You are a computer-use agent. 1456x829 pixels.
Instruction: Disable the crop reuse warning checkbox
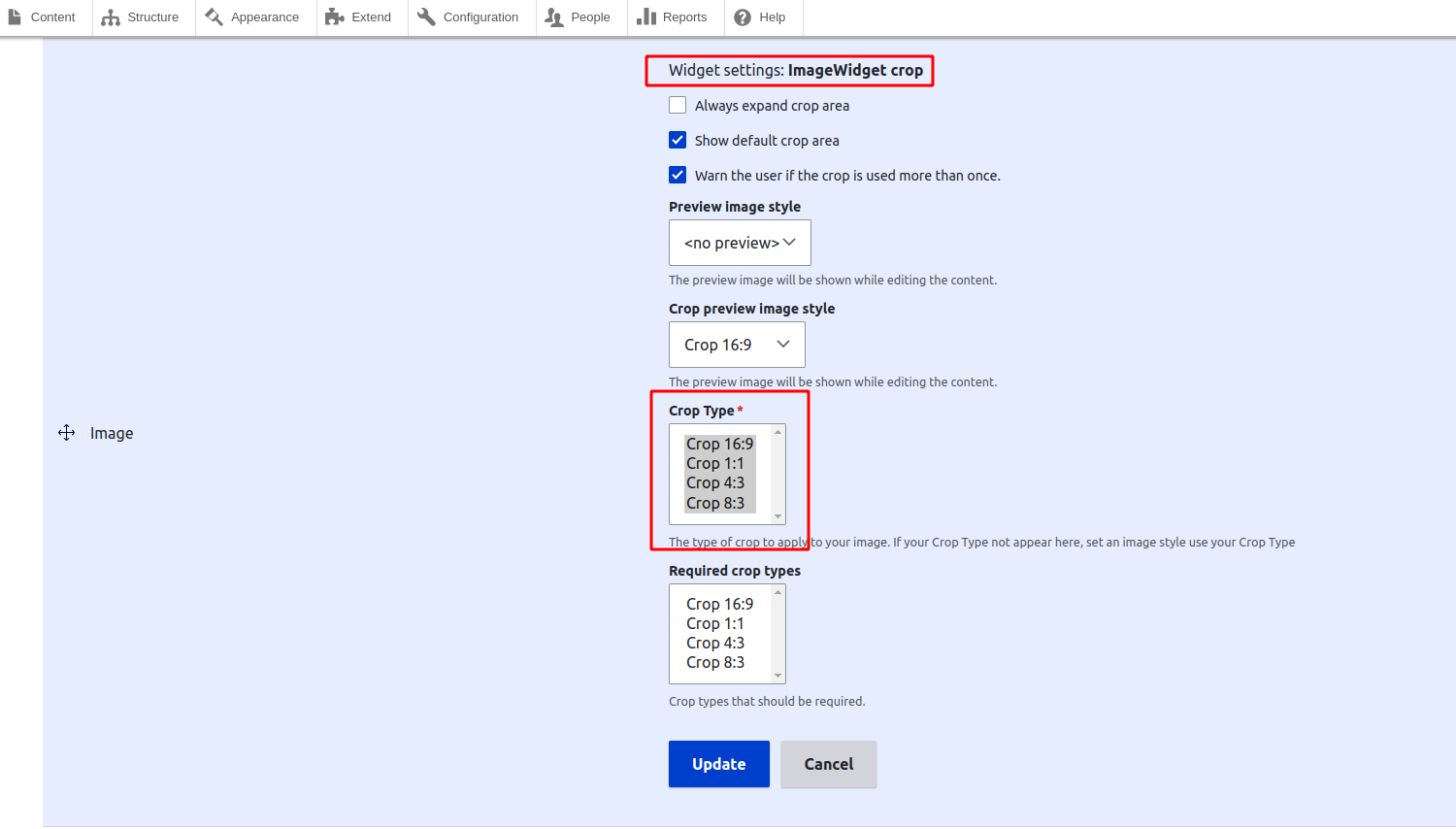click(677, 175)
